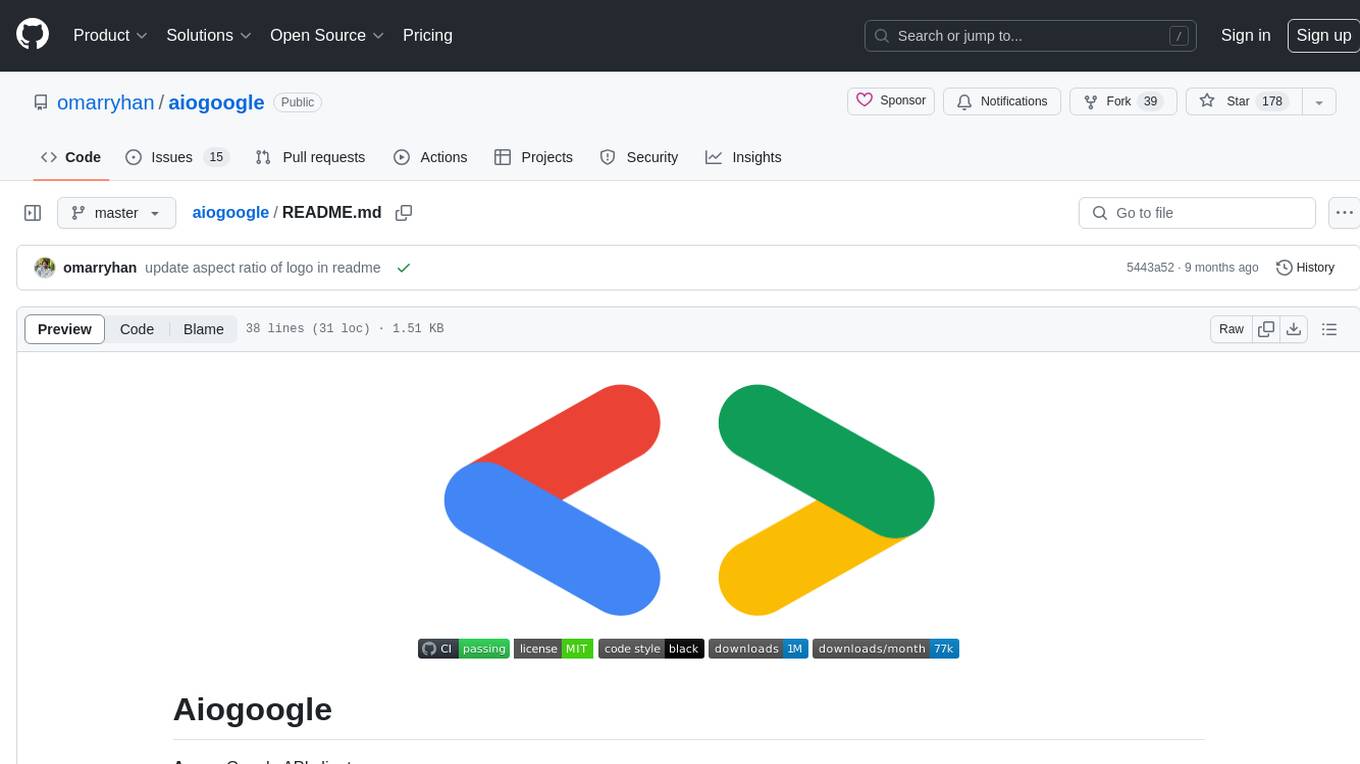Expand the Open Source menu
This screenshot has height=764, width=1360.
tap(327, 35)
